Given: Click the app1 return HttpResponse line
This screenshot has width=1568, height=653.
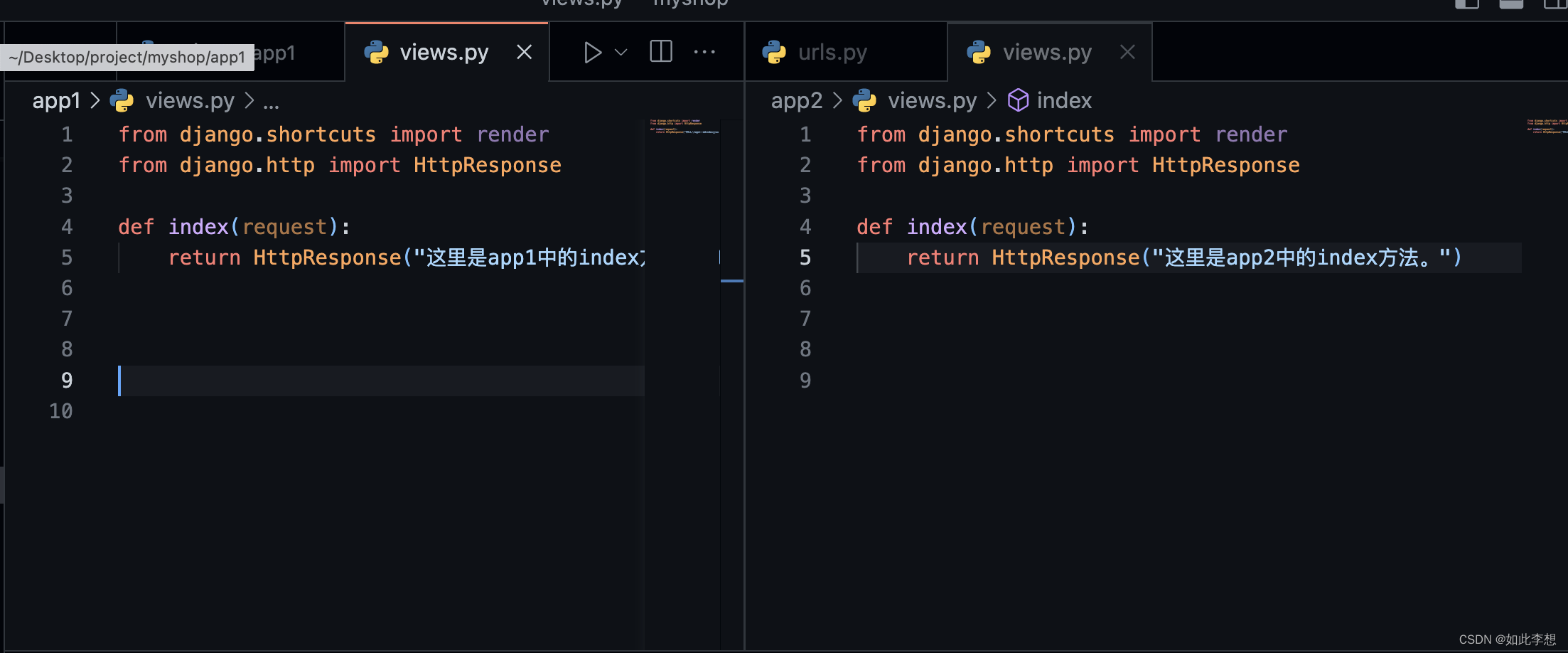Looking at the screenshot, I should coord(407,258).
